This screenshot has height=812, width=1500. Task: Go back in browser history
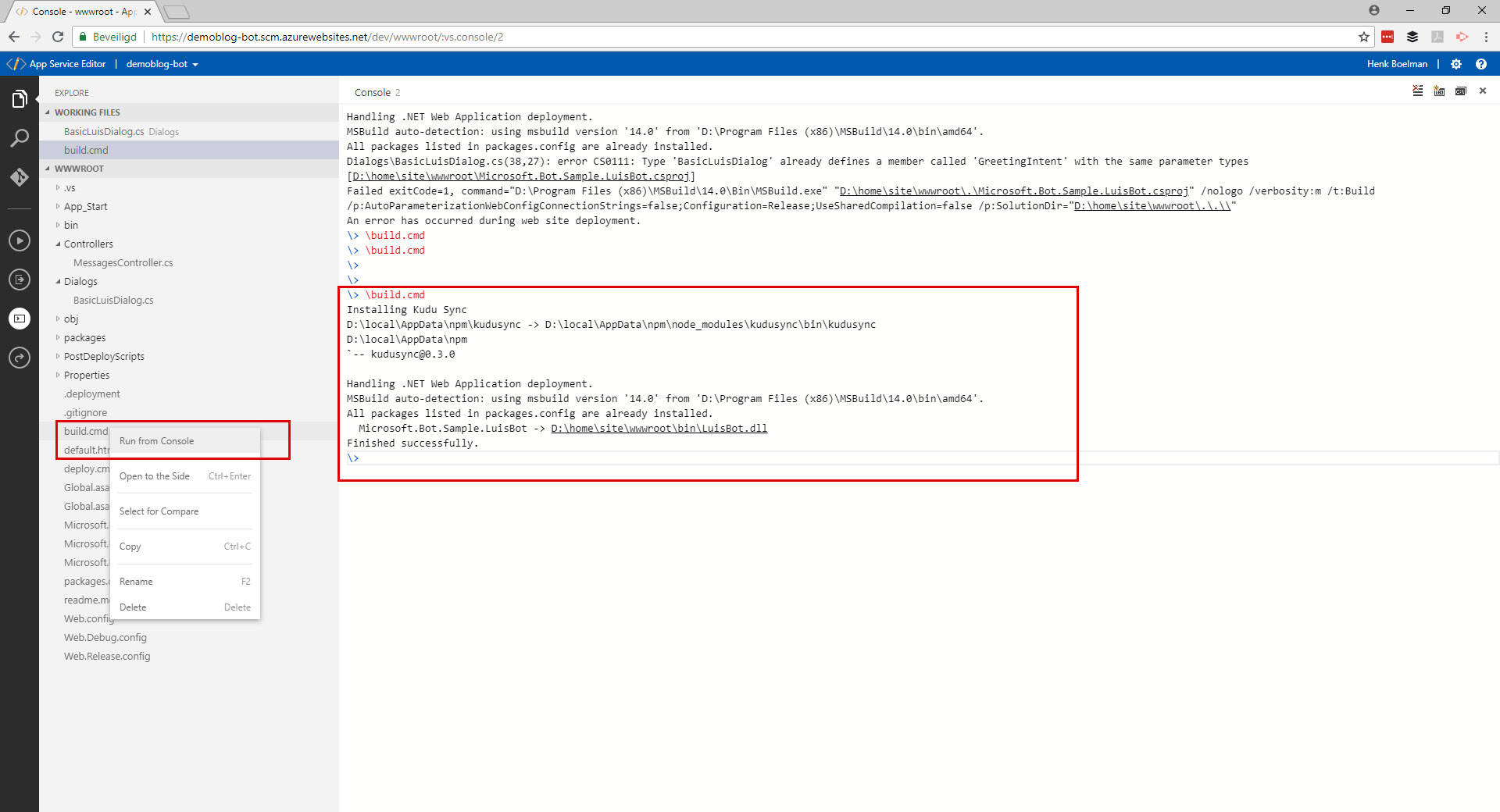point(14,37)
